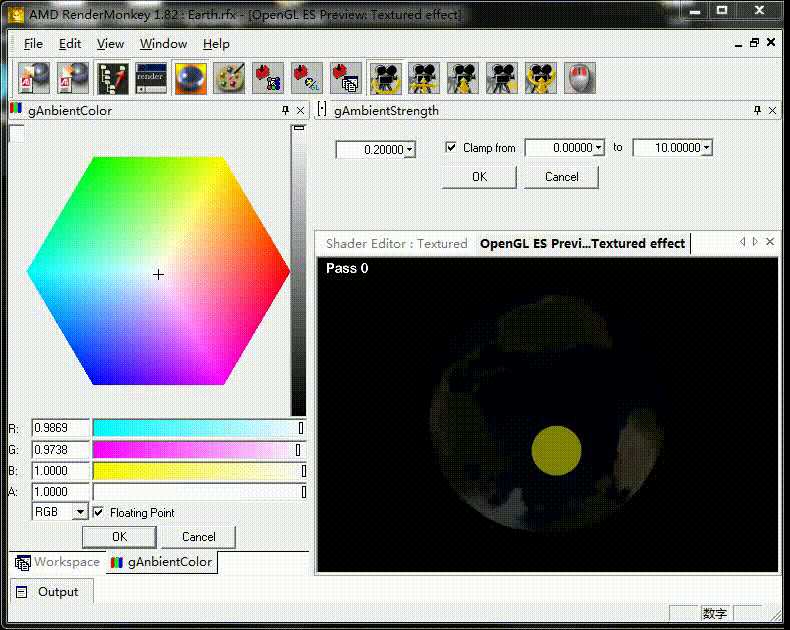Viewport: 790px width, 630px height.
Task: Open the File menu
Action: [33, 44]
